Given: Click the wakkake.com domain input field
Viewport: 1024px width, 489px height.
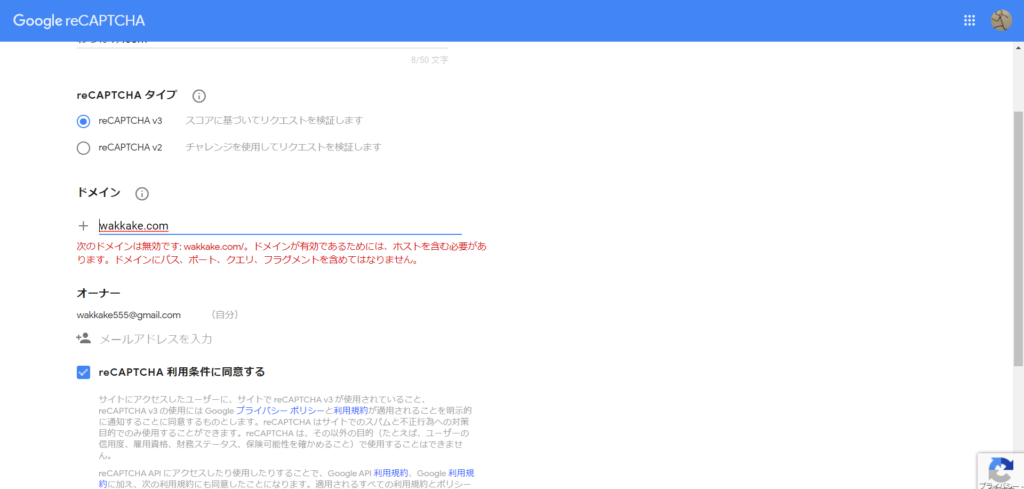Looking at the screenshot, I should [280, 226].
